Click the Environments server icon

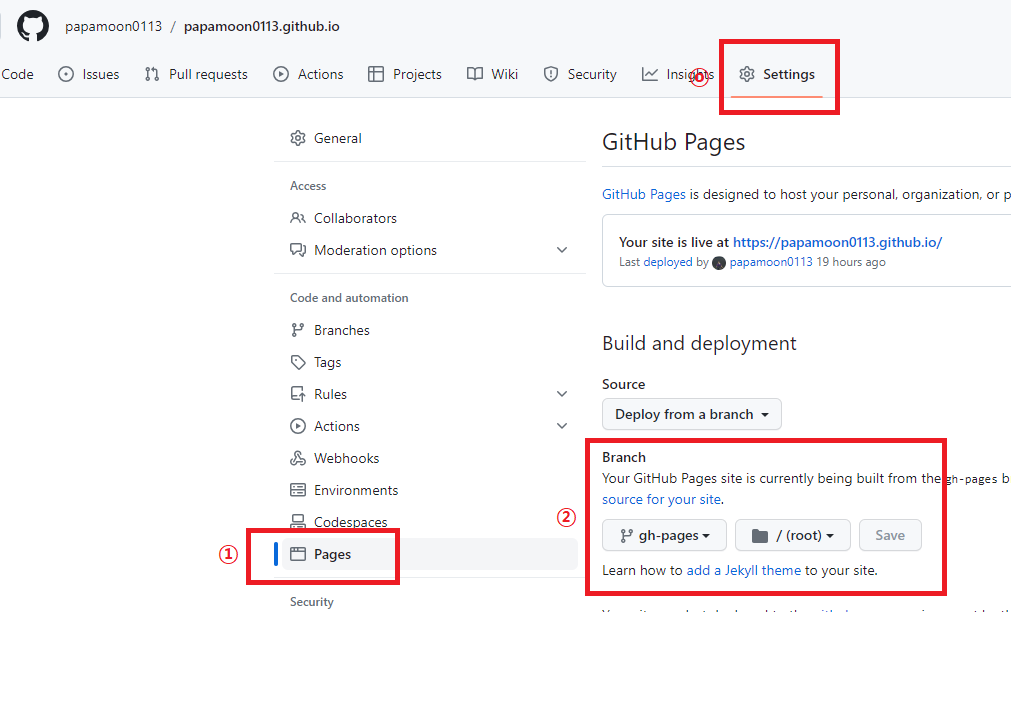[298, 490]
